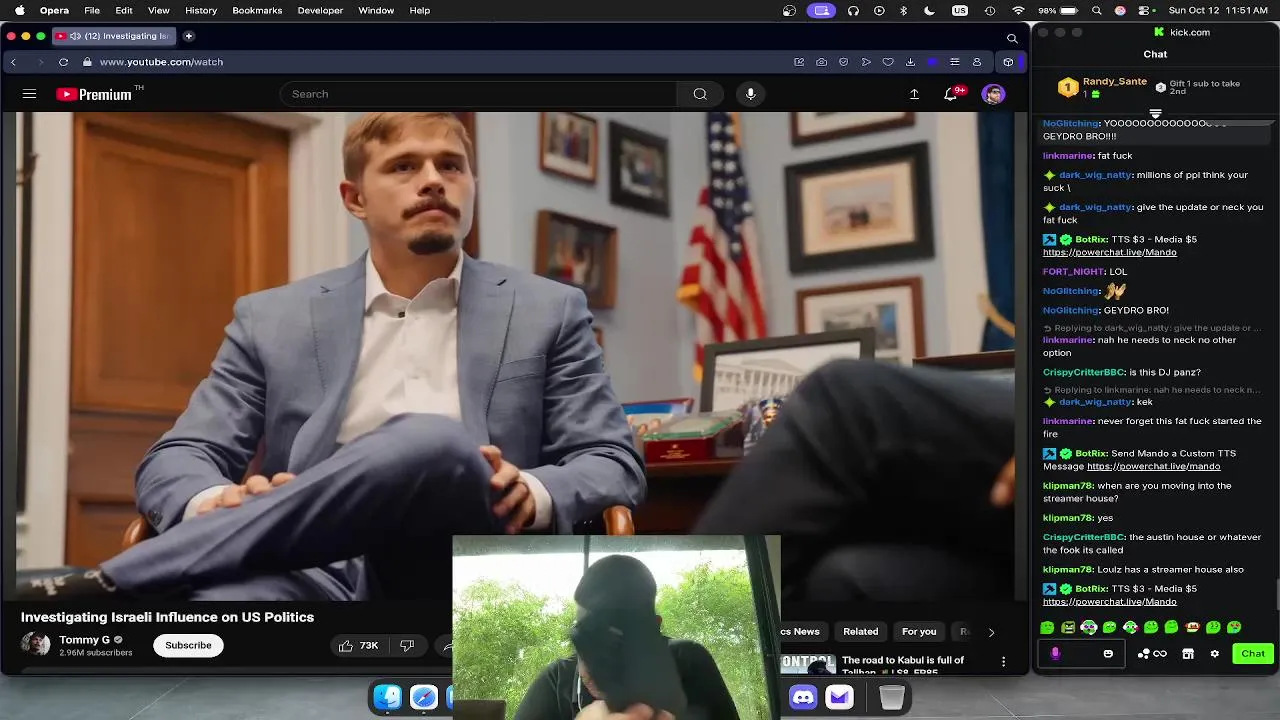Open the YouTube notifications bell

tap(951, 94)
